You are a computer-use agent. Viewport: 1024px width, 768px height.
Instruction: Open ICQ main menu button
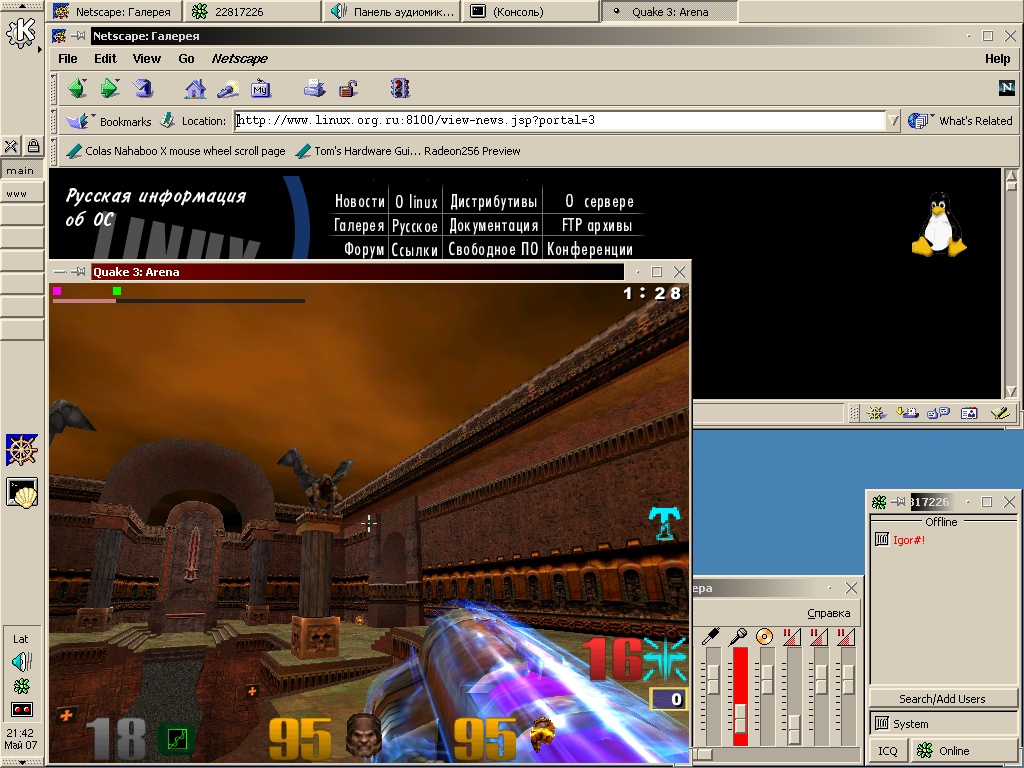pyautogui.click(x=888, y=751)
